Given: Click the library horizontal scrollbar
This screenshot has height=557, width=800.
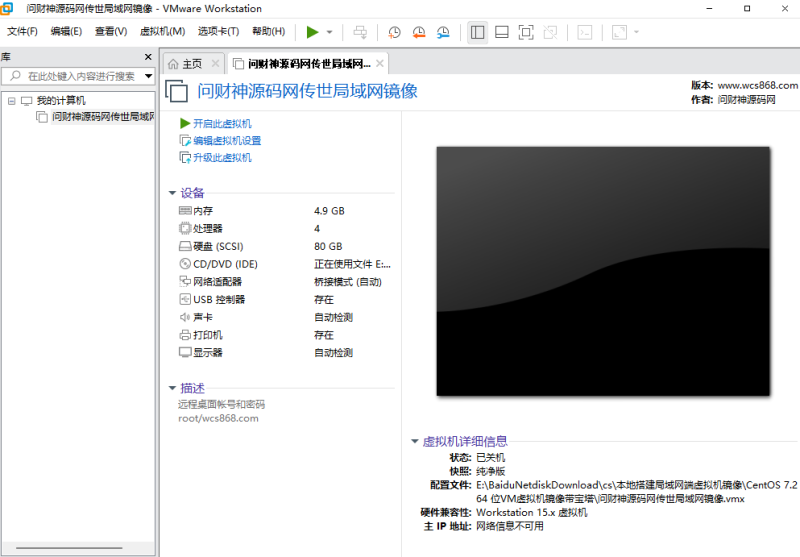Looking at the screenshot, I should click(x=69, y=548).
